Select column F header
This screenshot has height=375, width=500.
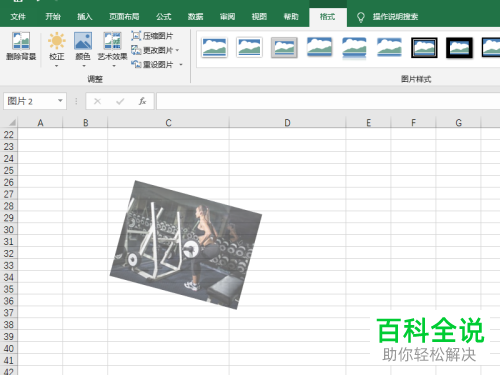(413, 123)
